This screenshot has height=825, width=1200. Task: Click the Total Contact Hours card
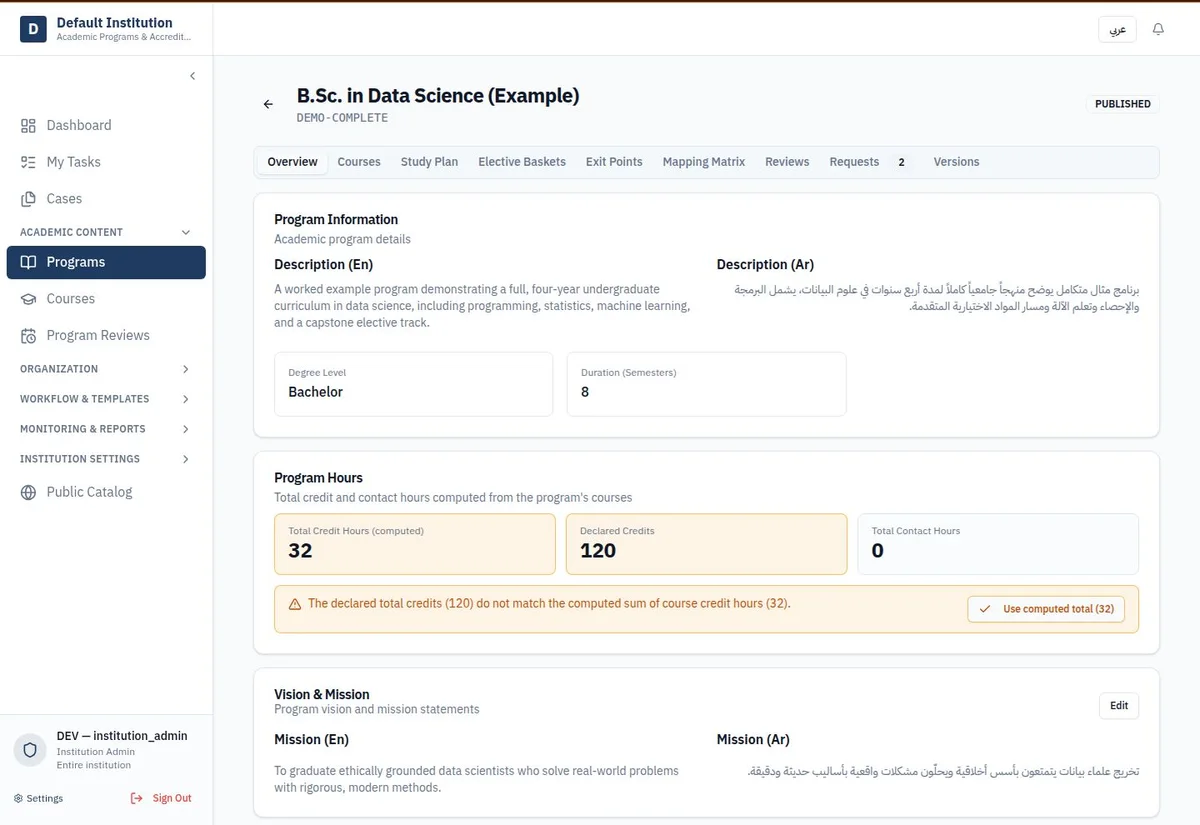998,544
